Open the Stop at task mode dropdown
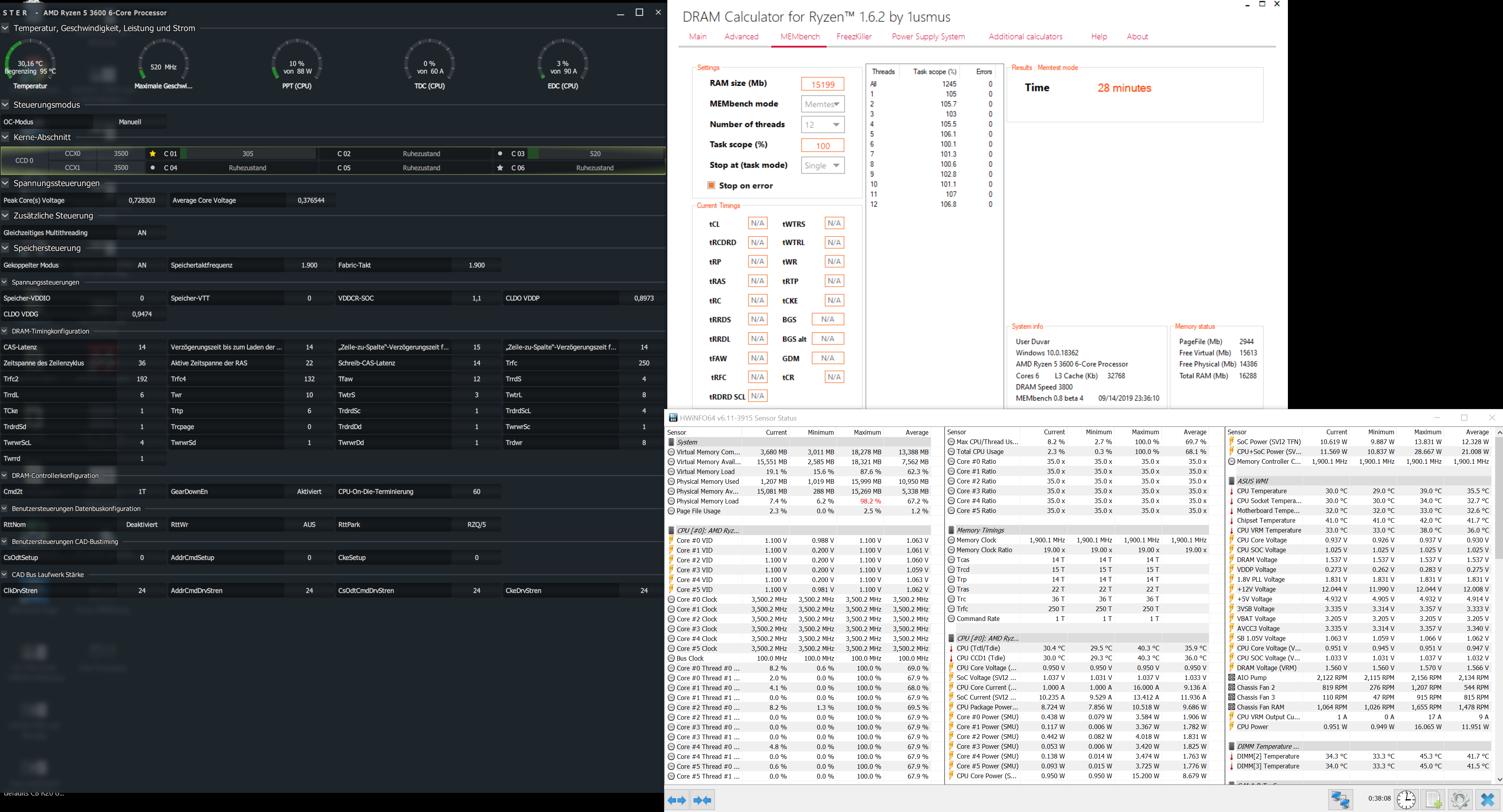 tap(823, 166)
